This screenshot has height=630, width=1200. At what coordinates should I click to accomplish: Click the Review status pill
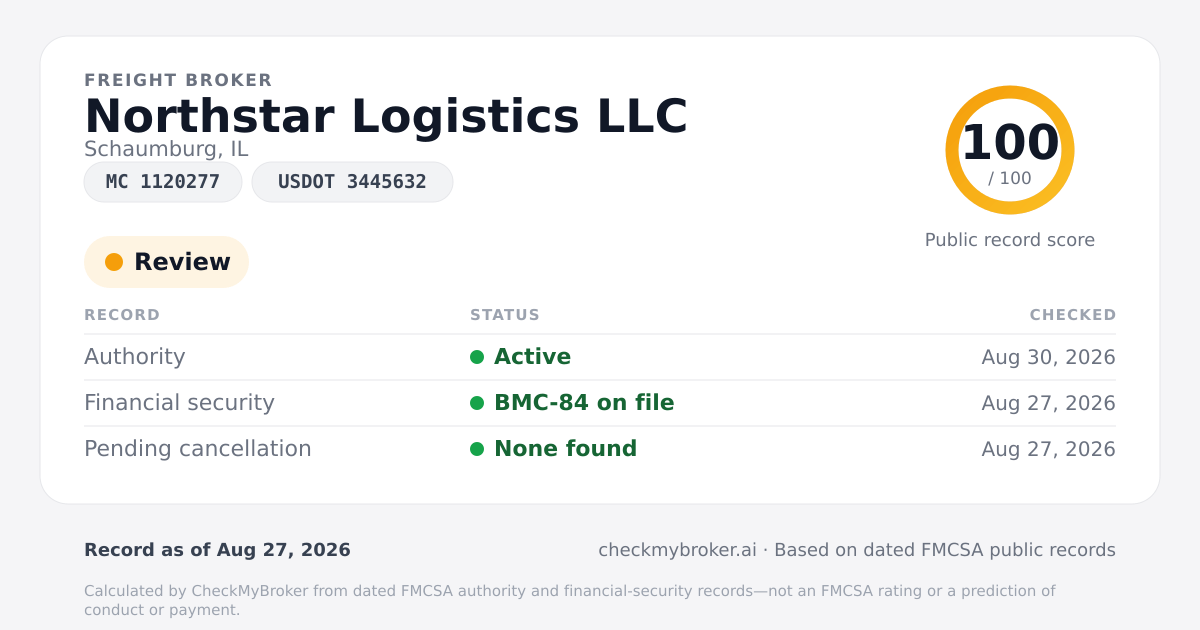166,262
